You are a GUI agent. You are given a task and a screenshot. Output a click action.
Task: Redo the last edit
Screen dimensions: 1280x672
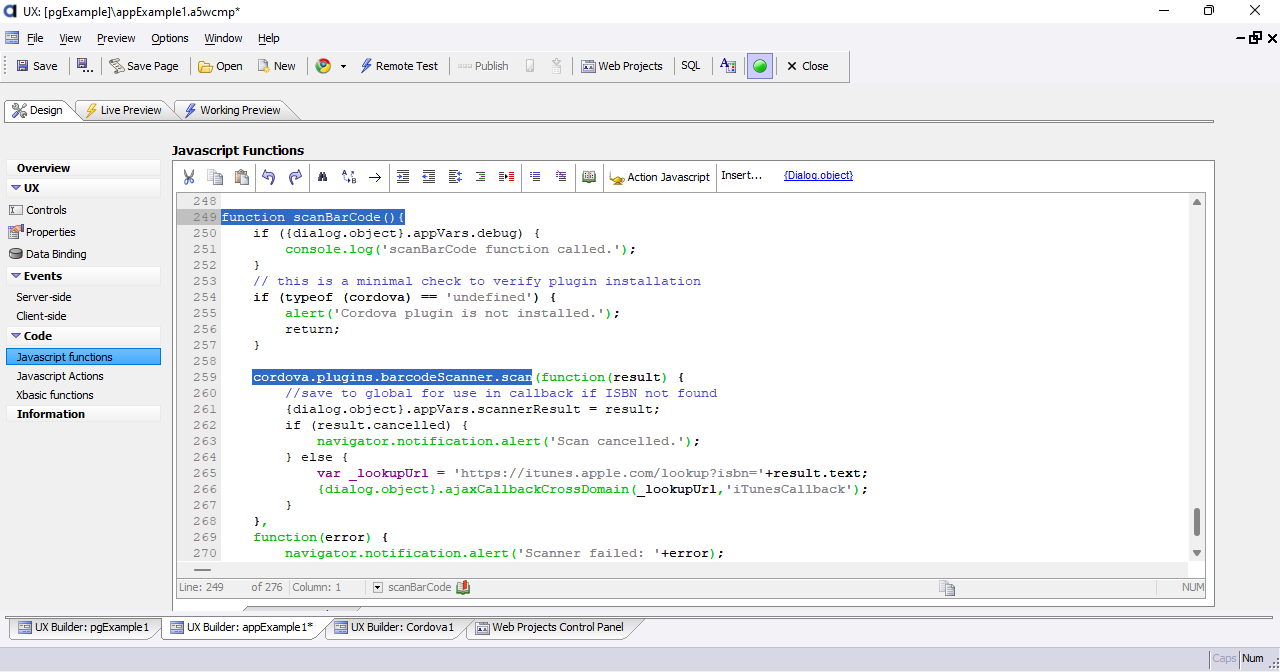click(x=295, y=177)
